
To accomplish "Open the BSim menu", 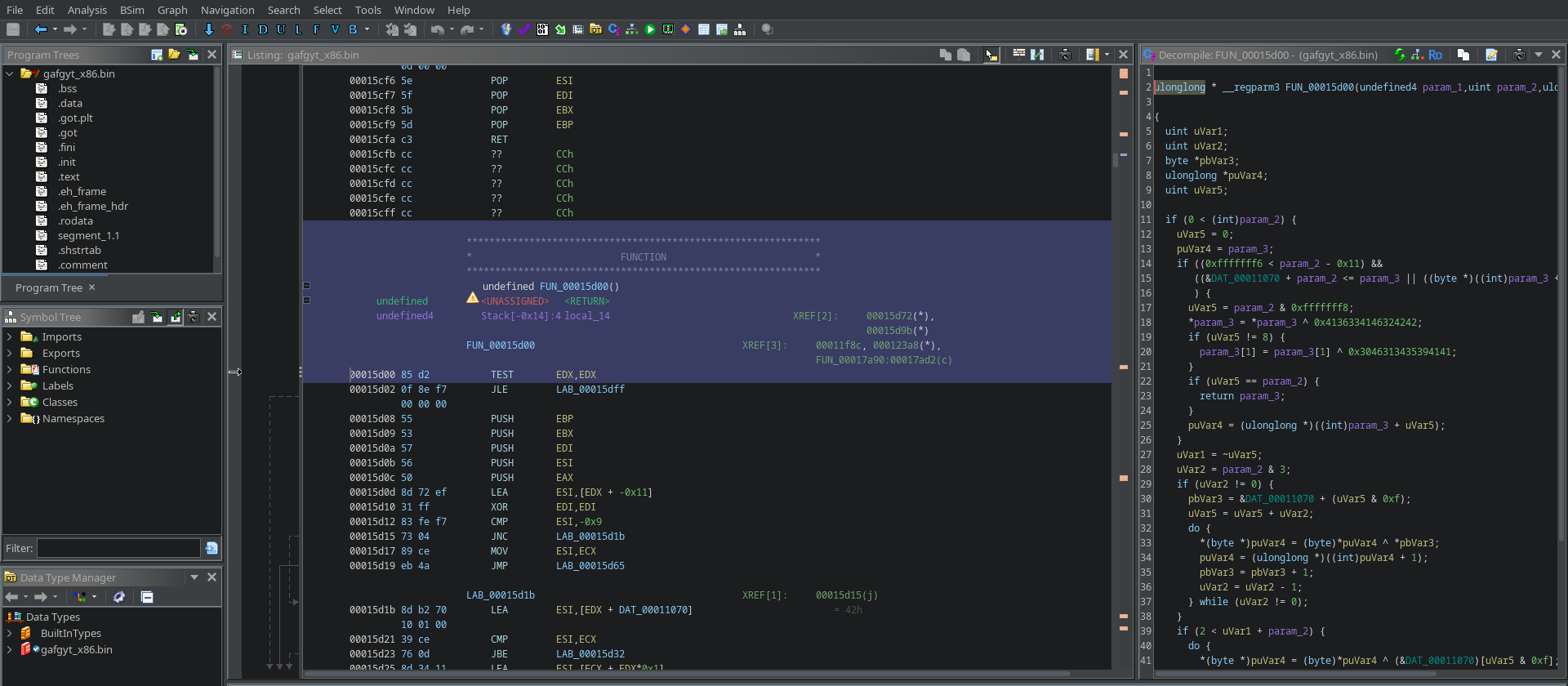I will [131, 10].
